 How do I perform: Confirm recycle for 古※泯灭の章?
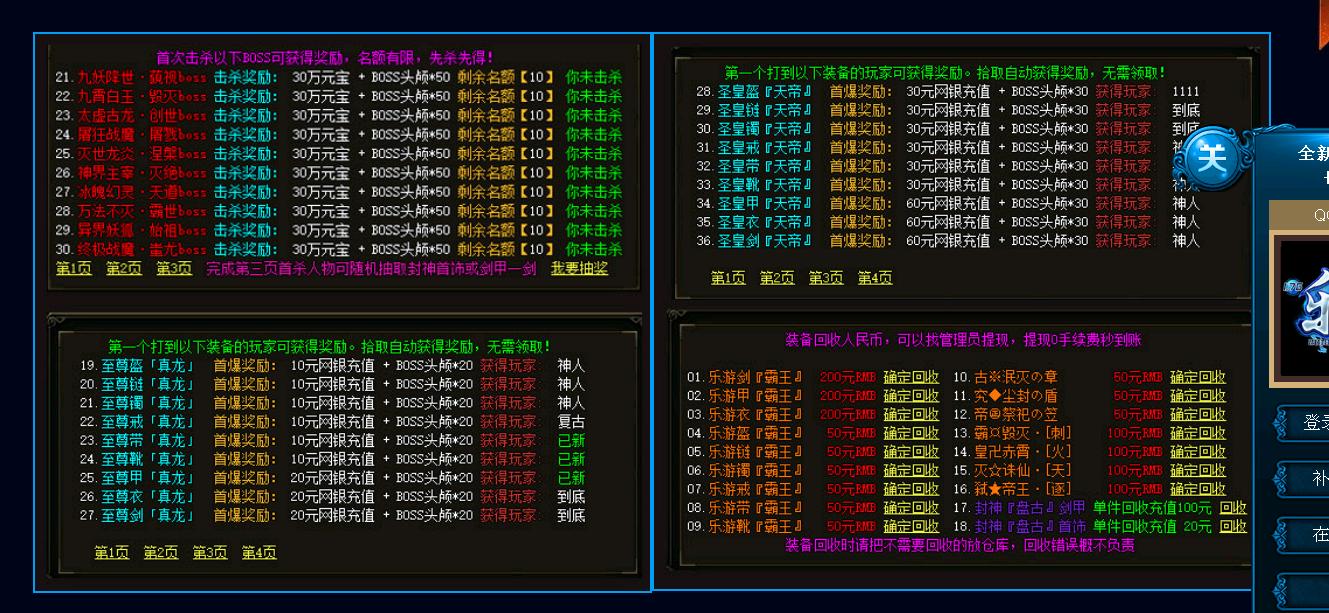click(x=1198, y=378)
